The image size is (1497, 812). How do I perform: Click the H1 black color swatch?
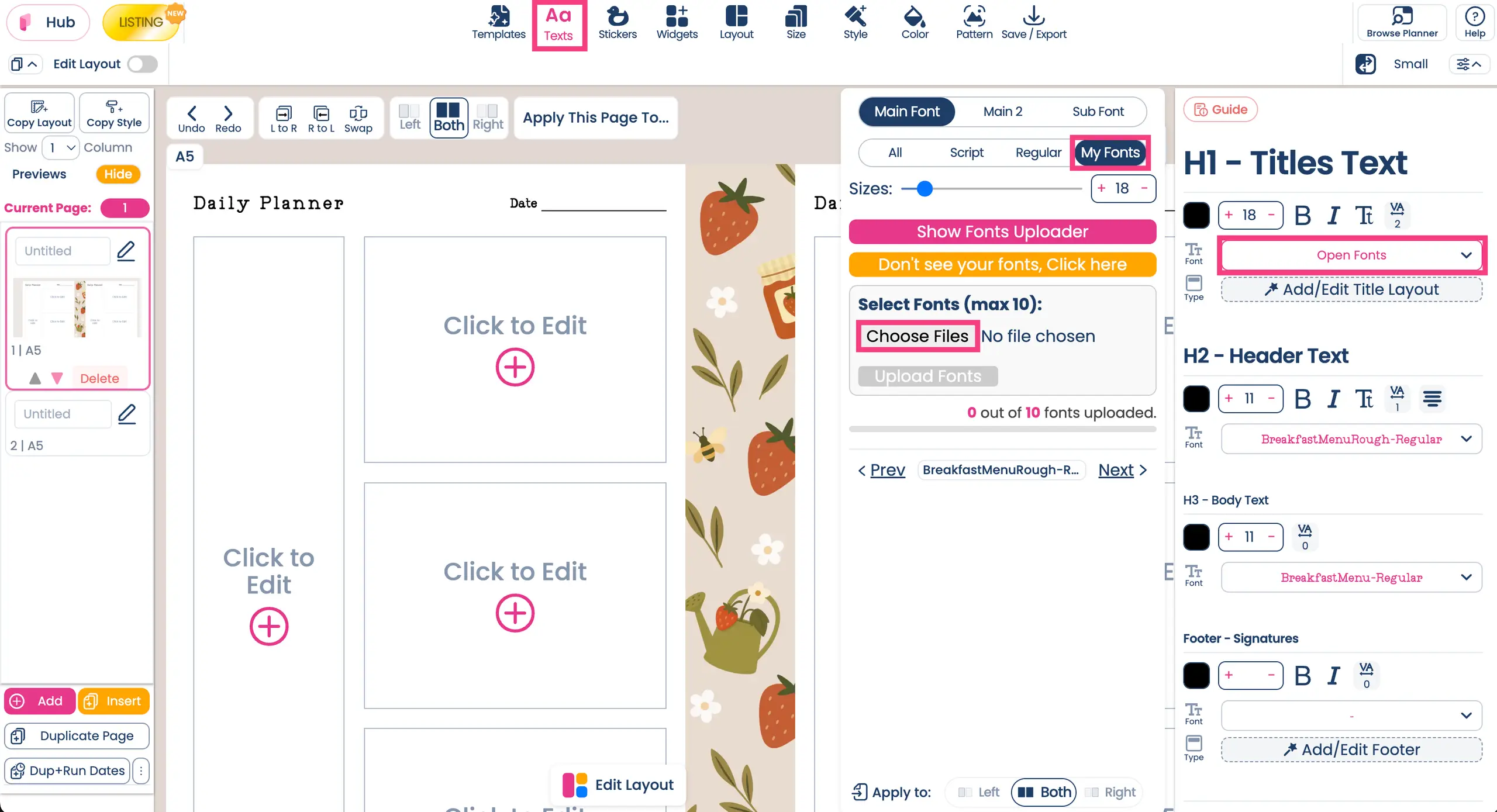(x=1196, y=216)
